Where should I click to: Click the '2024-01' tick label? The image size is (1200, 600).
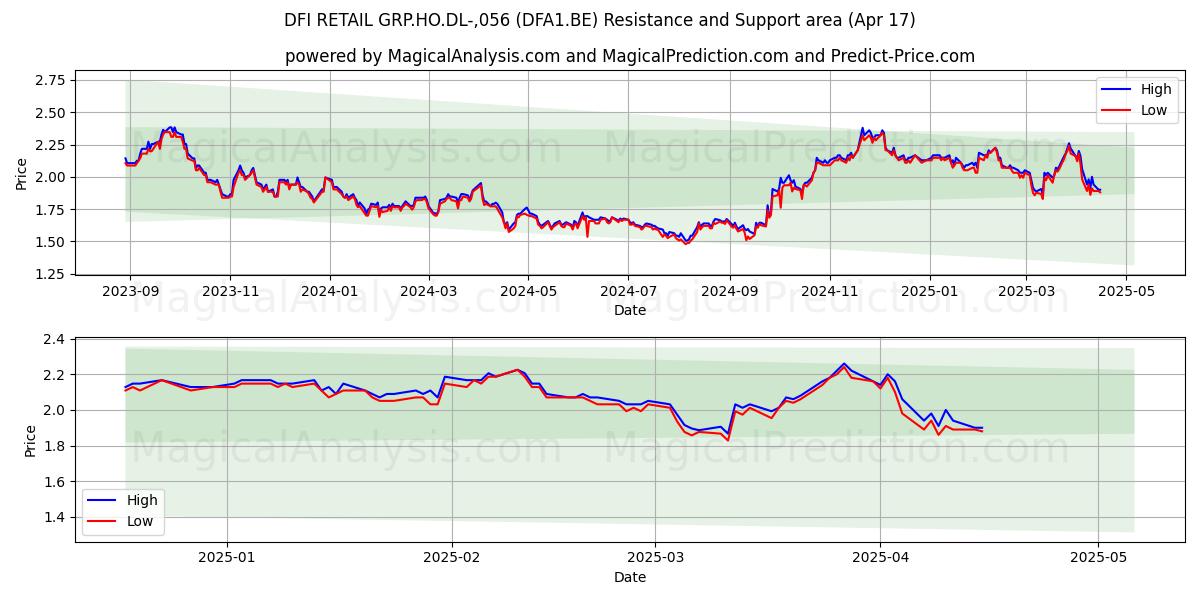pyautogui.click(x=330, y=291)
